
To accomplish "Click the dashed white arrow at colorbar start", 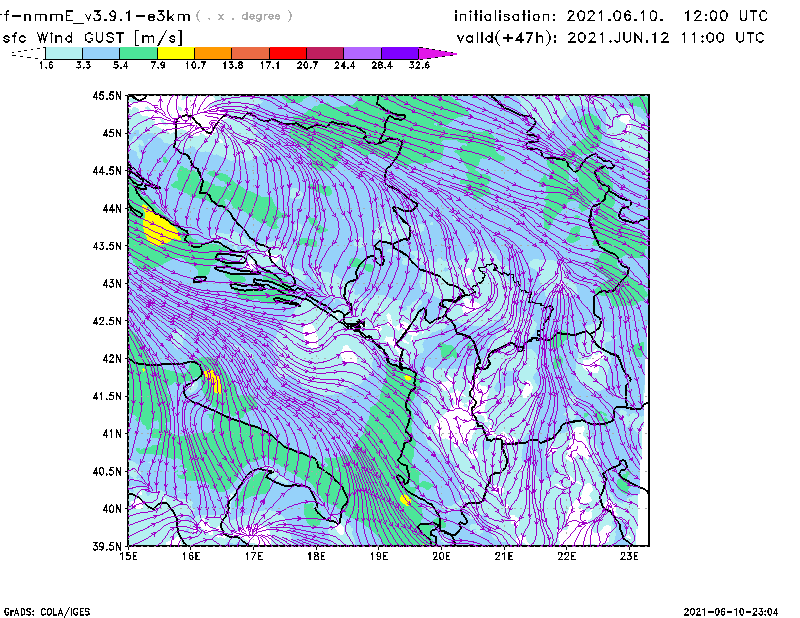I will (28, 53).
